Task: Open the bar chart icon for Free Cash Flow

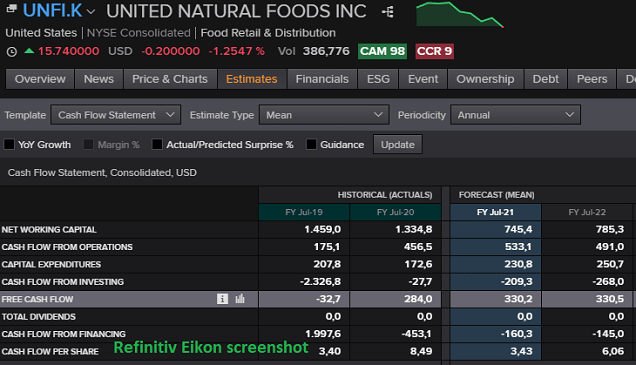Action: coord(240,299)
